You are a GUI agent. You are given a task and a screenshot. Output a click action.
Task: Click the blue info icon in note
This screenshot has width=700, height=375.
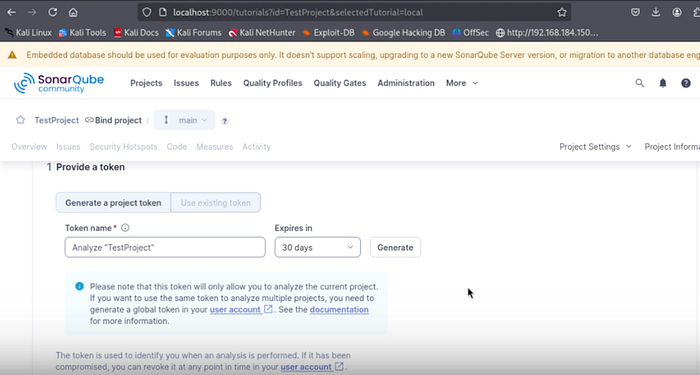[x=79, y=286]
